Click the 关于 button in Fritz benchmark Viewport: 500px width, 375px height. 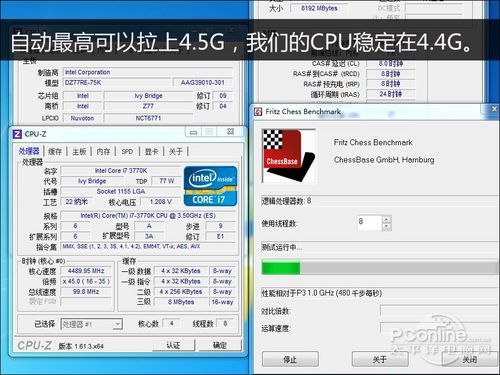coord(380,359)
